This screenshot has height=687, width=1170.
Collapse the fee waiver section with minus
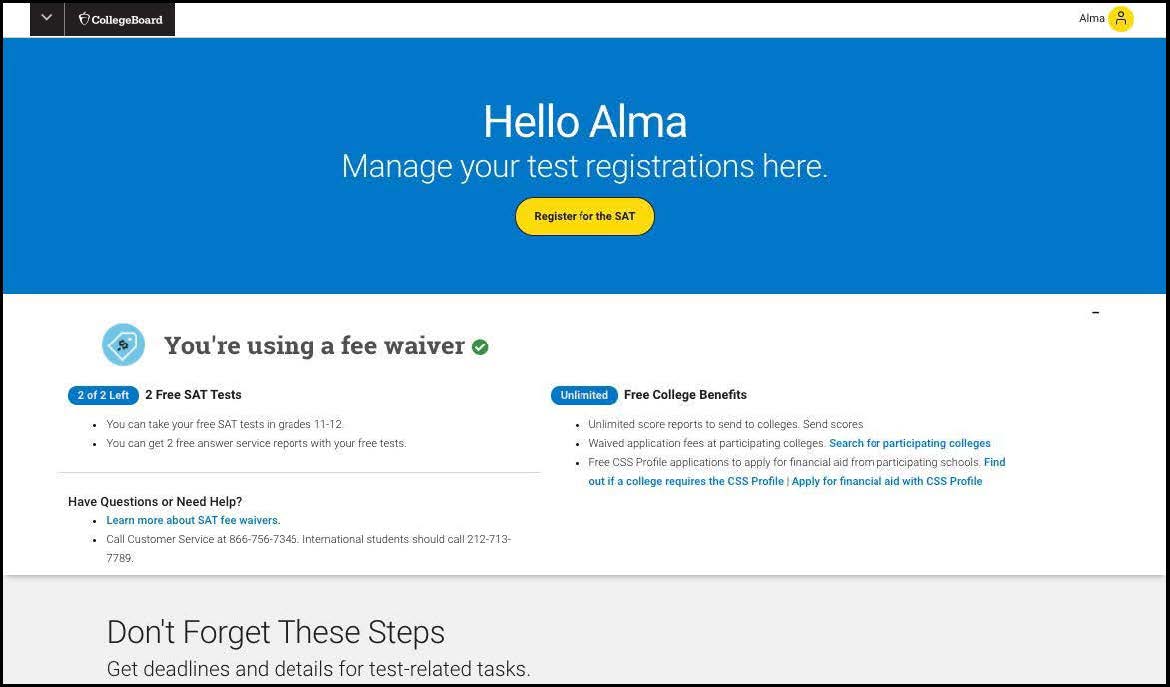point(1095,313)
